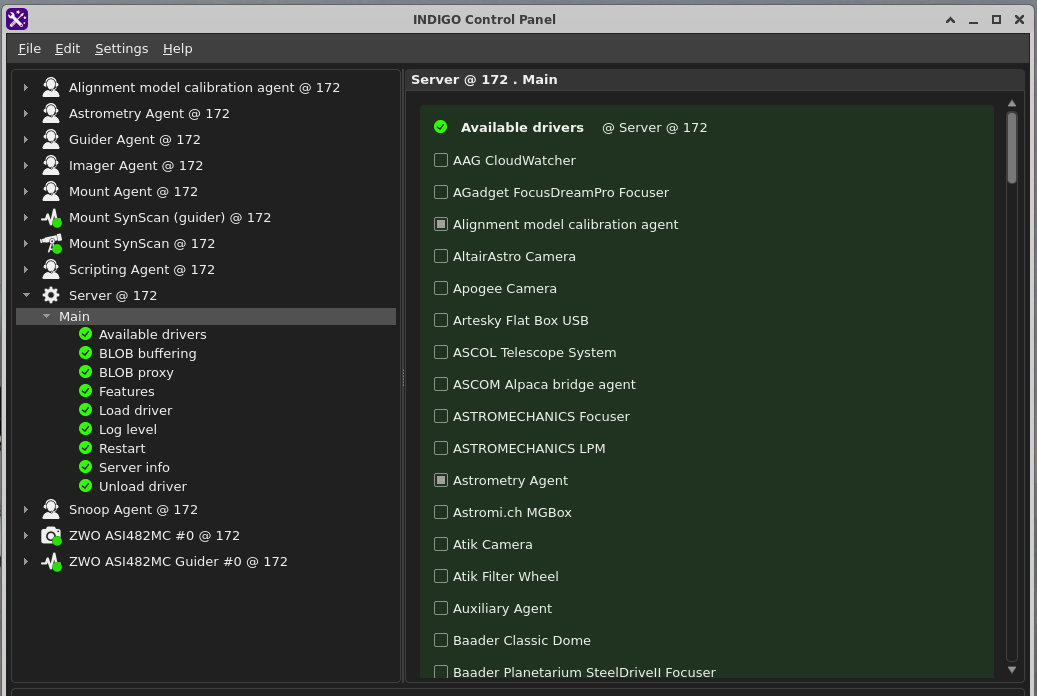
Task: Click the waveform icon beside ZWO ASI482MC Guider #0
Action: coord(51,561)
